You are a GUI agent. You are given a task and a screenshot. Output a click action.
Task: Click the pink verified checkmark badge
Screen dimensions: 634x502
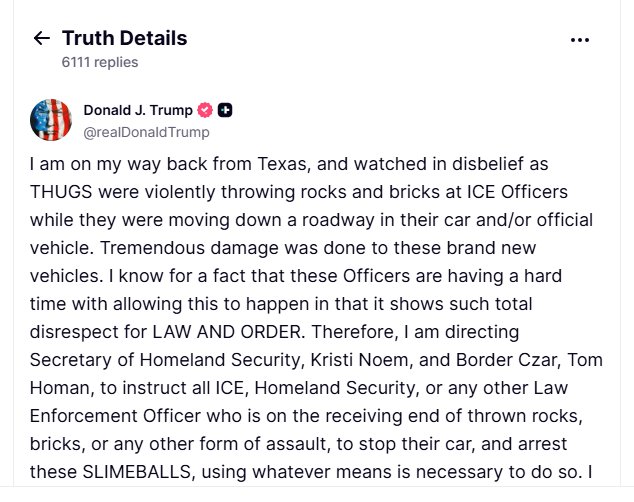[x=205, y=110]
